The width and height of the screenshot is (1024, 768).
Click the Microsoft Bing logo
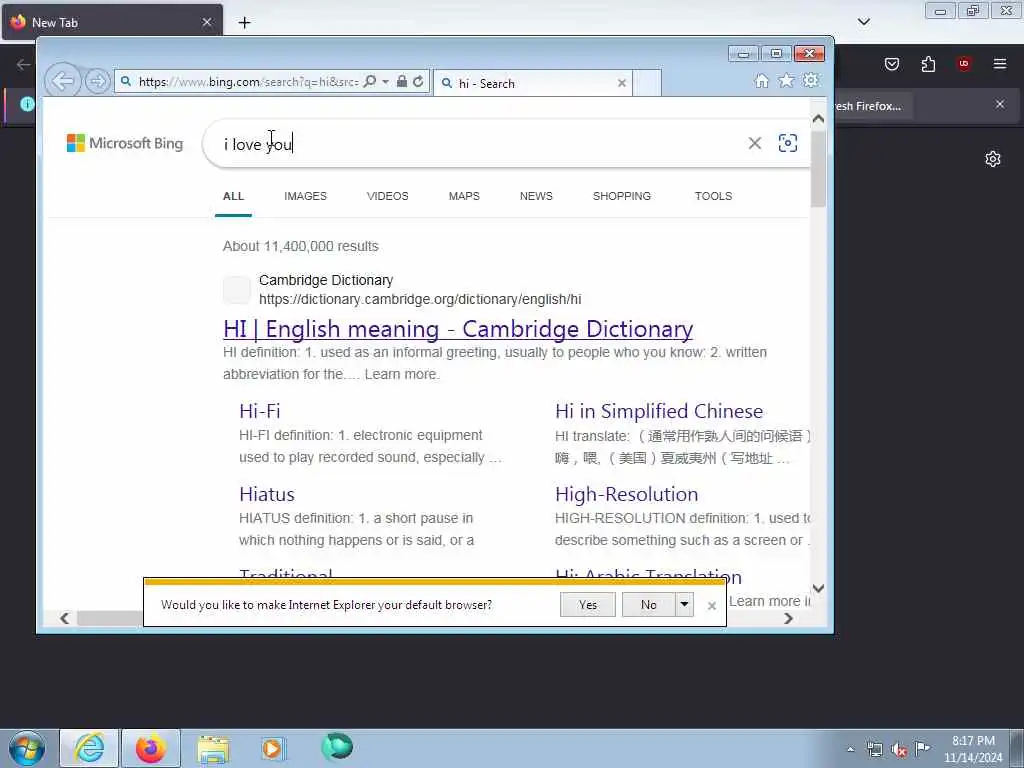tap(125, 143)
